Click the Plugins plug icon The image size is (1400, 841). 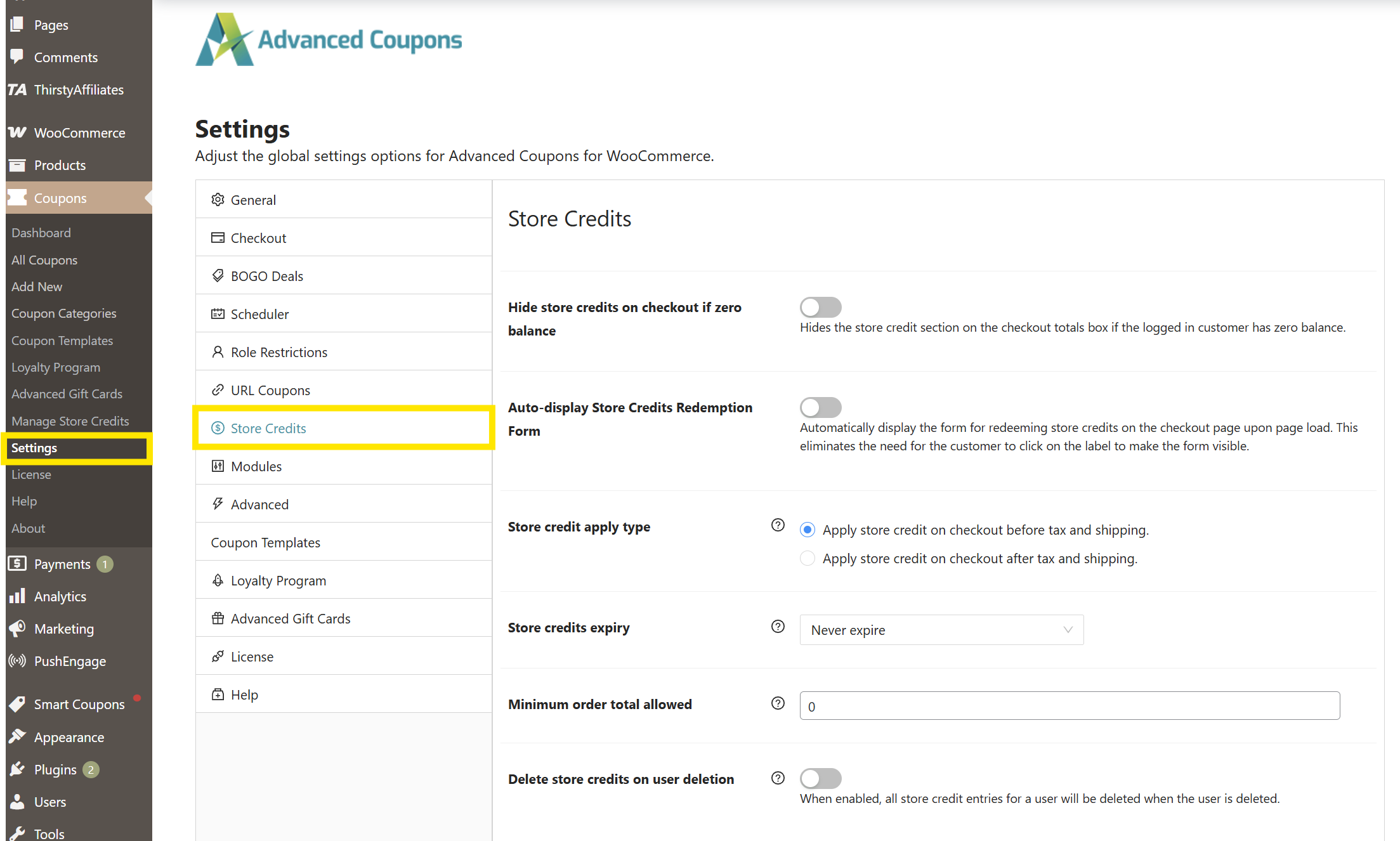(x=17, y=769)
